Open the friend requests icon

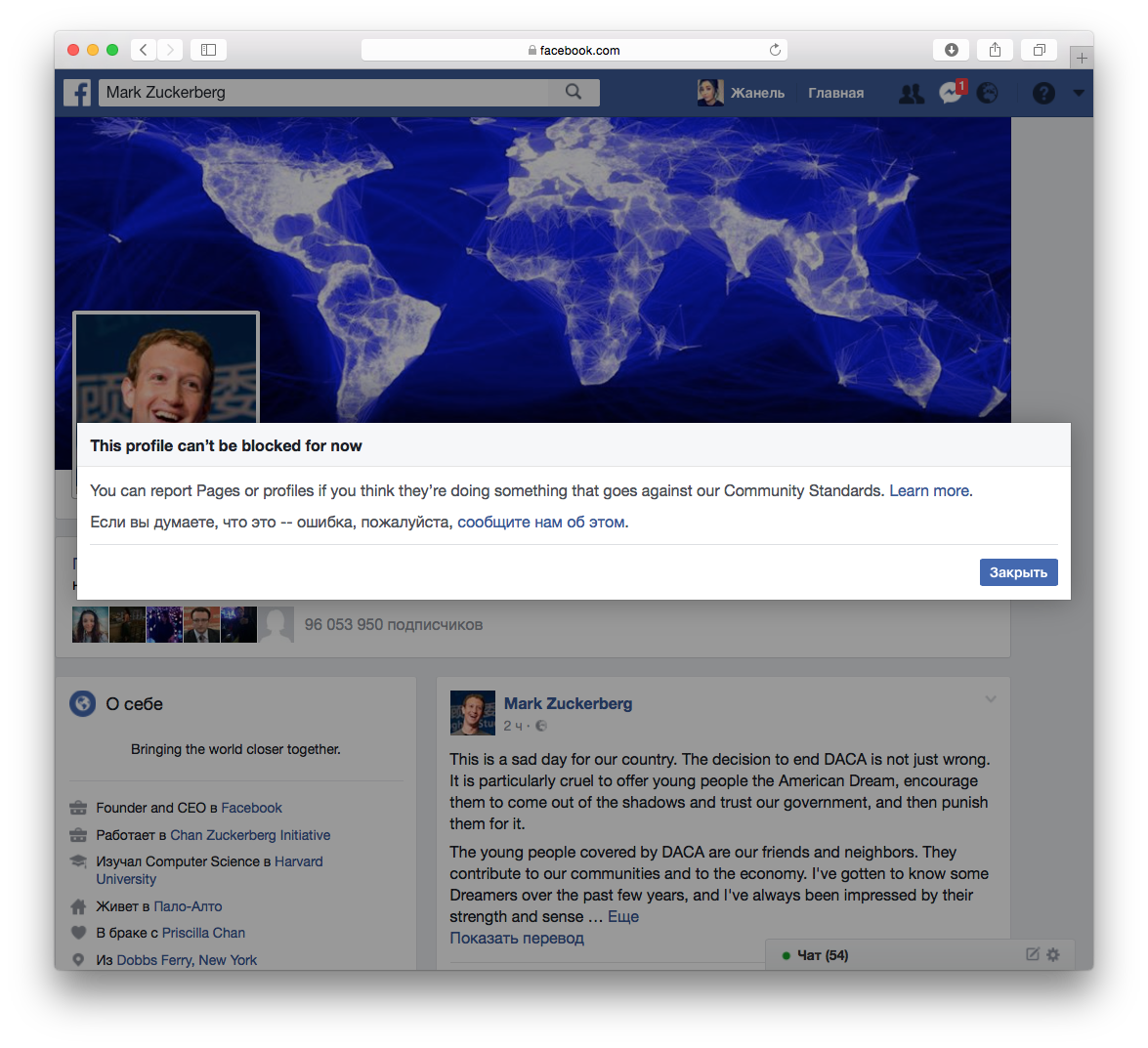(x=912, y=93)
